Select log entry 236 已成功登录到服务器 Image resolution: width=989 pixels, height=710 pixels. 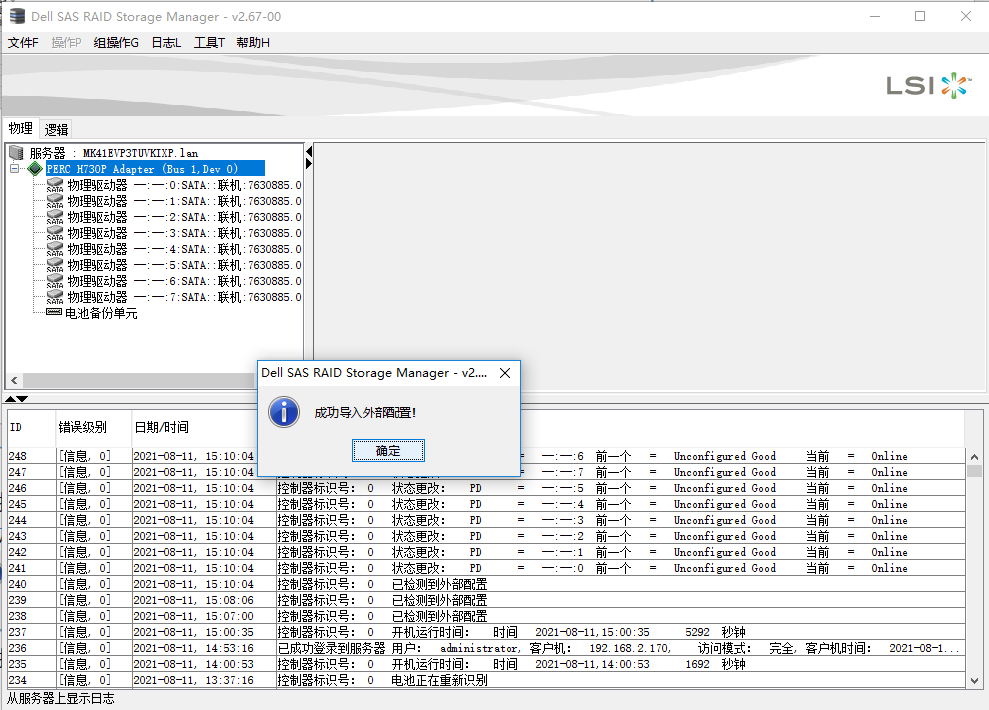coord(486,648)
